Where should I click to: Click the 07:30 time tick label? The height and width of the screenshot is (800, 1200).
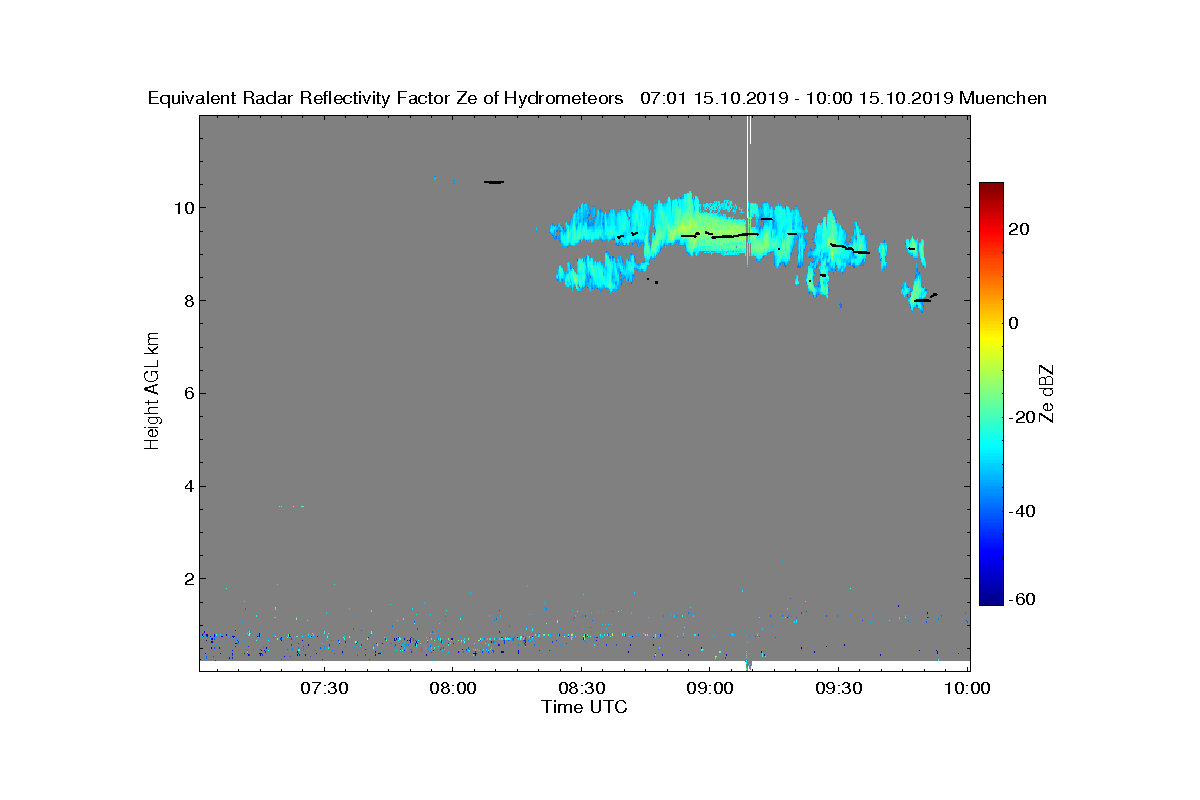(324, 689)
